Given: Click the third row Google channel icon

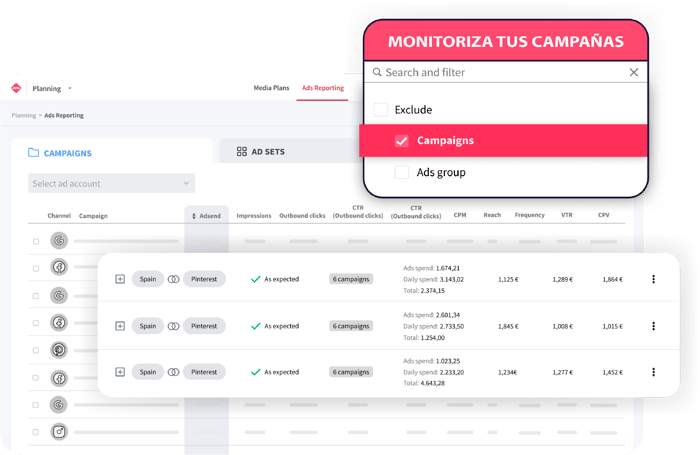Looking at the screenshot, I should coord(59,295).
